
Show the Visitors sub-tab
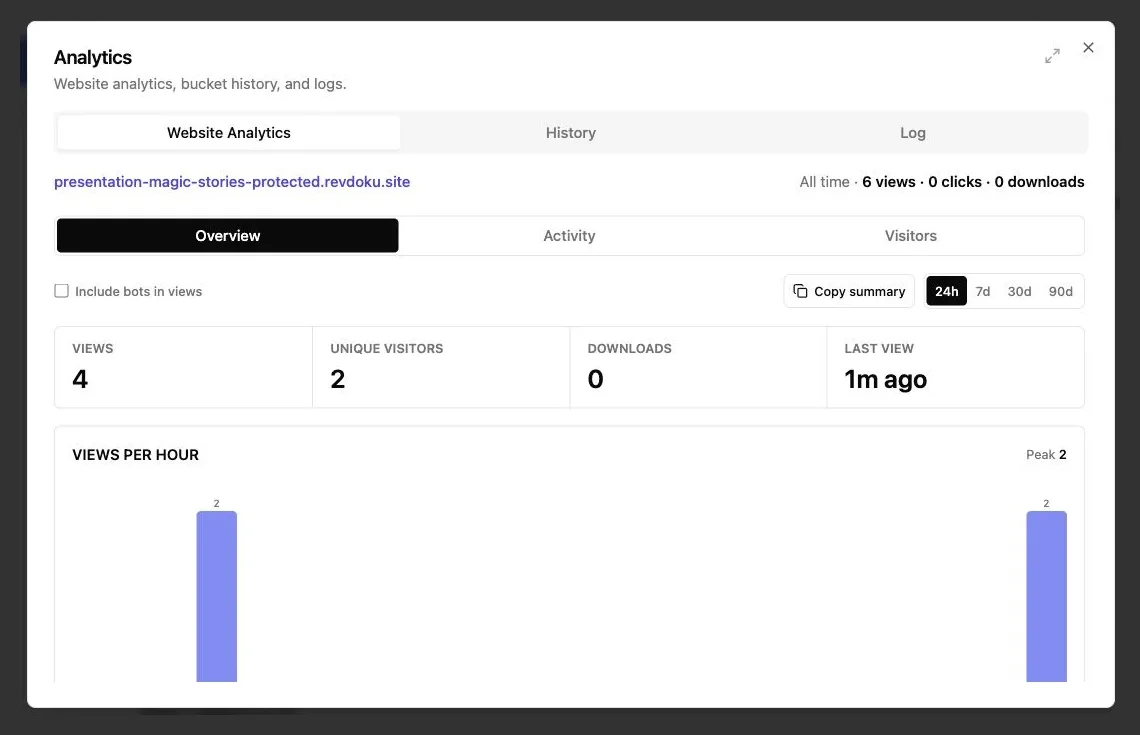pos(910,236)
